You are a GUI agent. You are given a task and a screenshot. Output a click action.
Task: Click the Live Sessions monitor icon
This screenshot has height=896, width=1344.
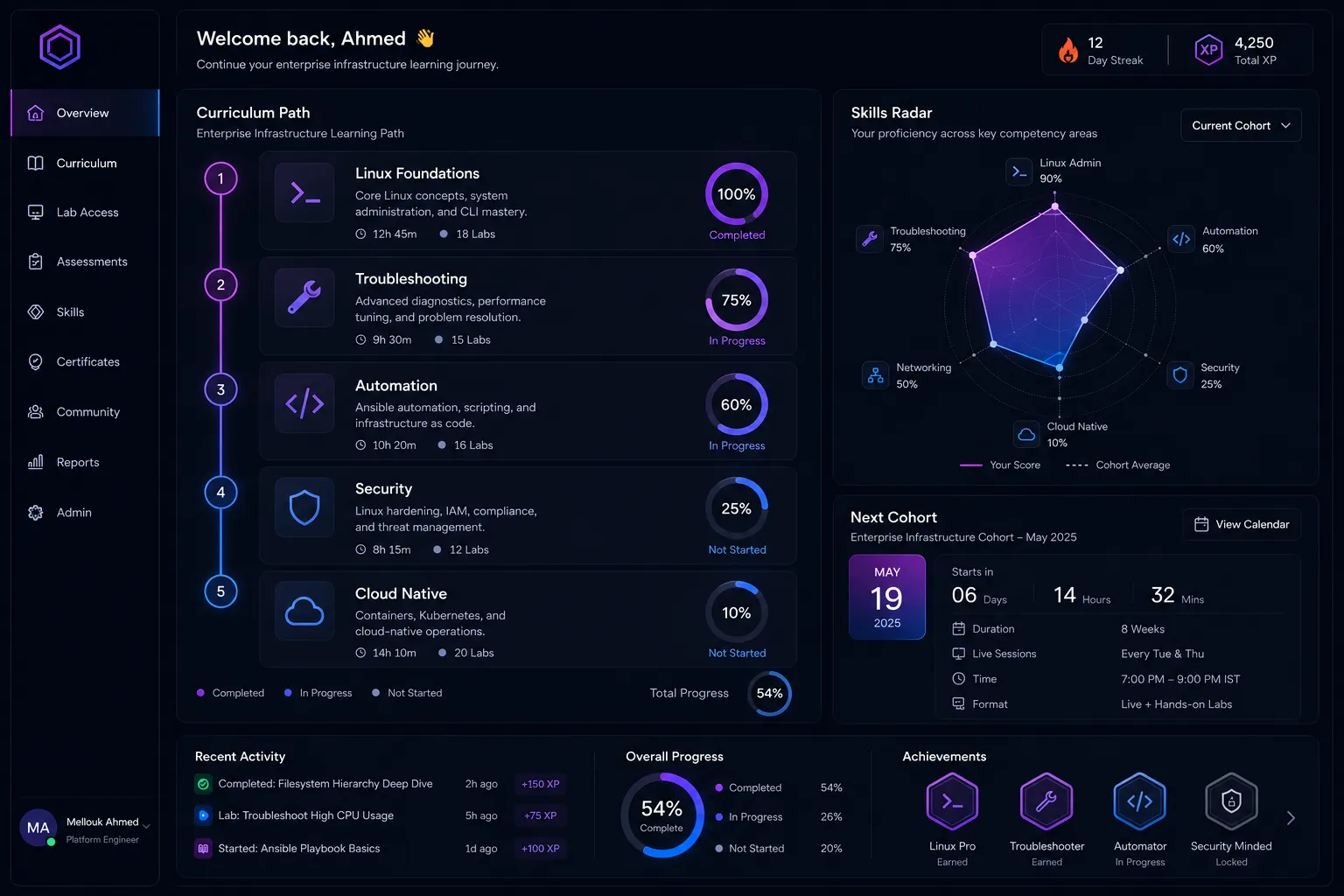[958, 654]
